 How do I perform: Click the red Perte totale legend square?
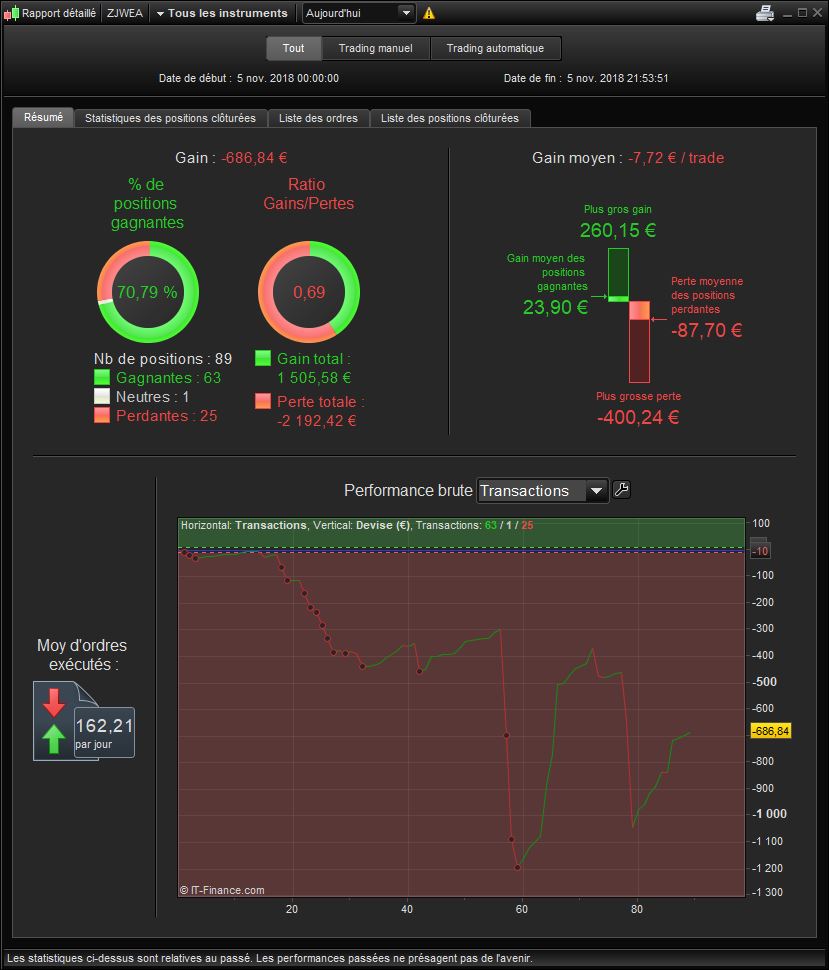click(263, 401)
